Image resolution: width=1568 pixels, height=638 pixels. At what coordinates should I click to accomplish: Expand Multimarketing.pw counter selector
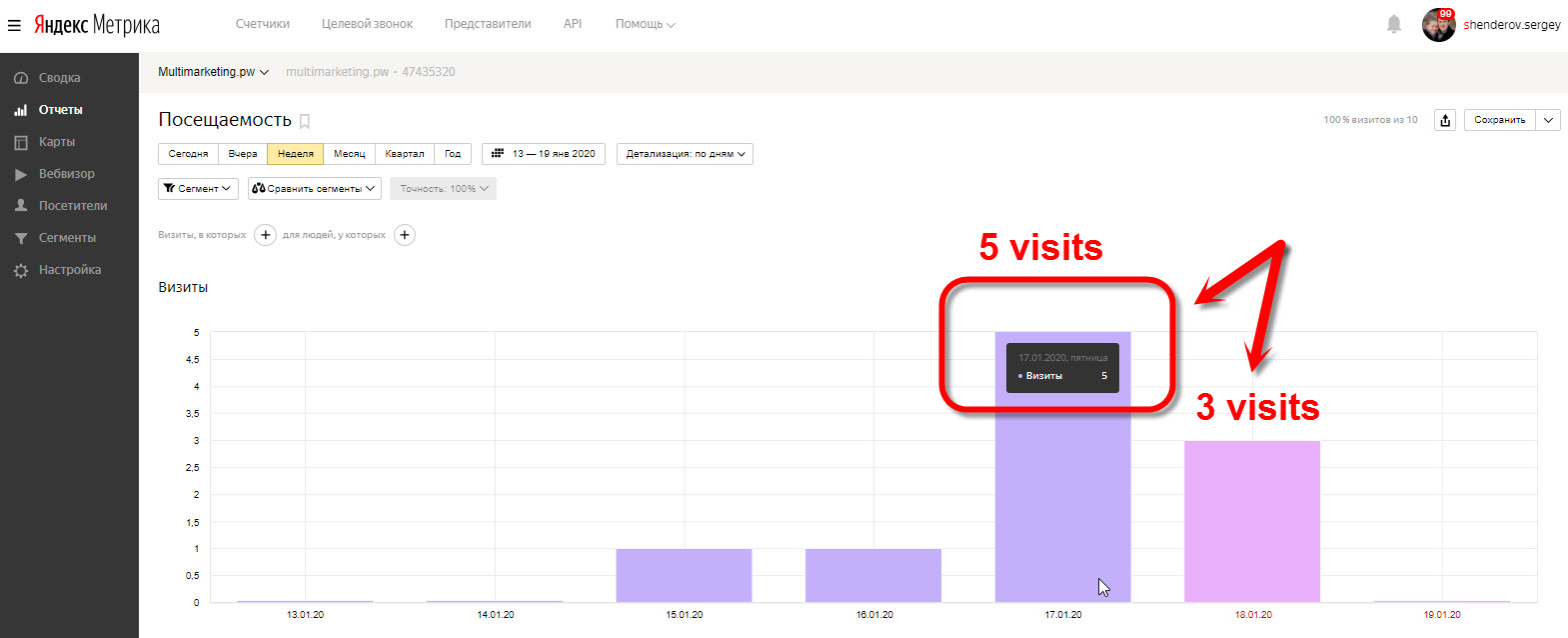coord(213,72)
